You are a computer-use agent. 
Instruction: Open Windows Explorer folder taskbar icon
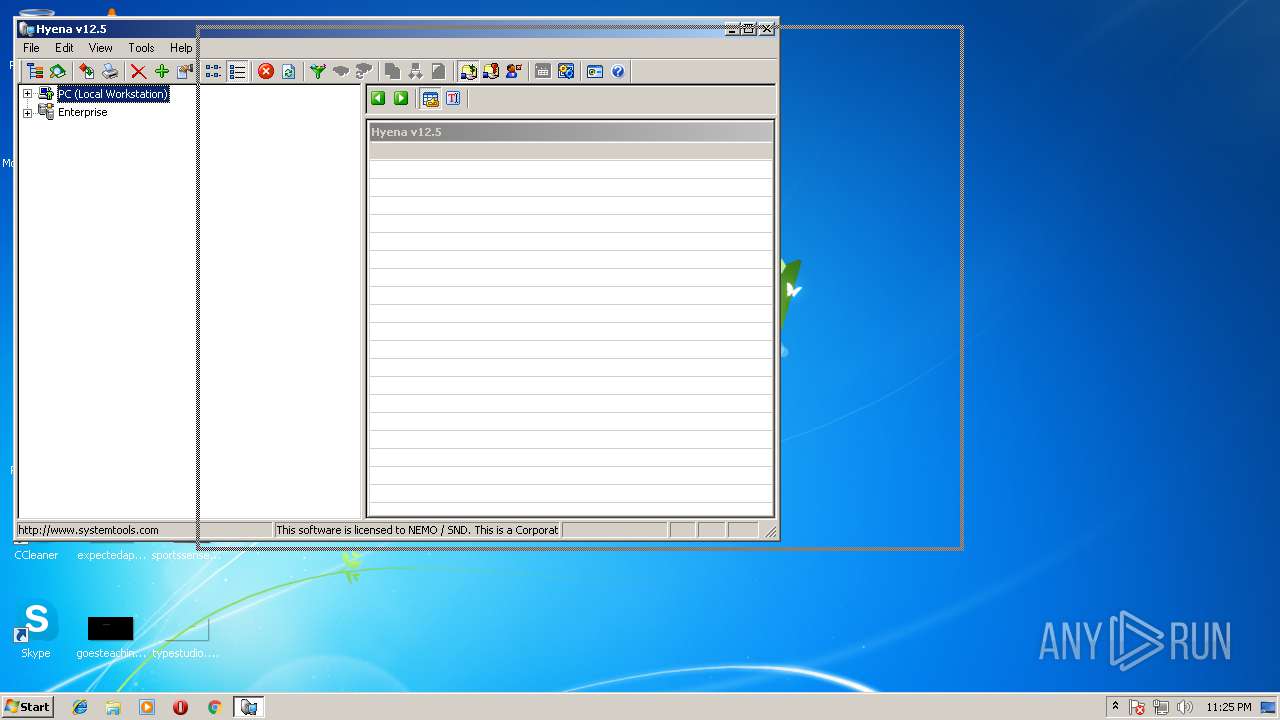113,707
